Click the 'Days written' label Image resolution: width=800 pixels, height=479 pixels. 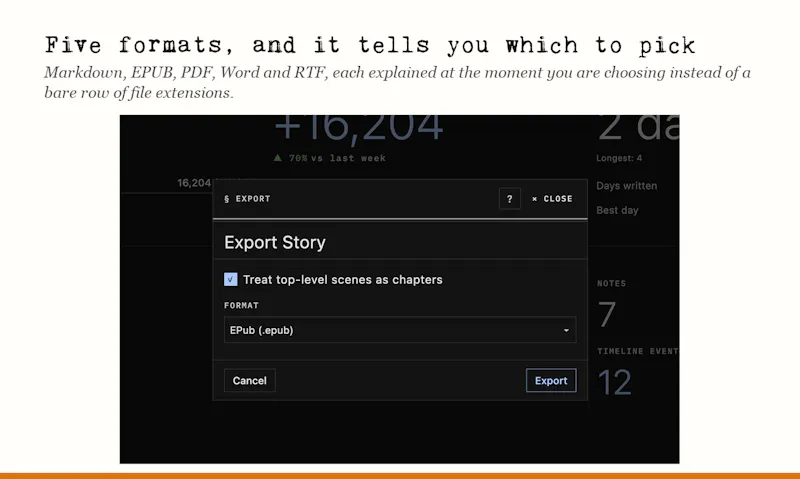[627, 186]
